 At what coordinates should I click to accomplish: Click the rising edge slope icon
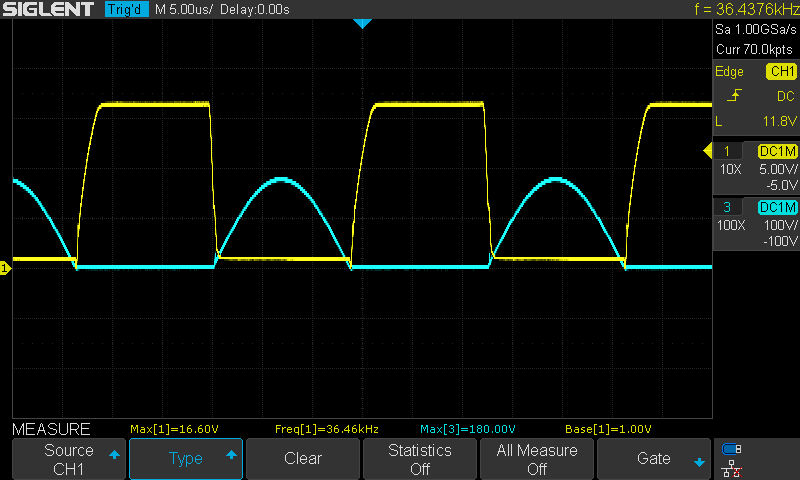734,95
